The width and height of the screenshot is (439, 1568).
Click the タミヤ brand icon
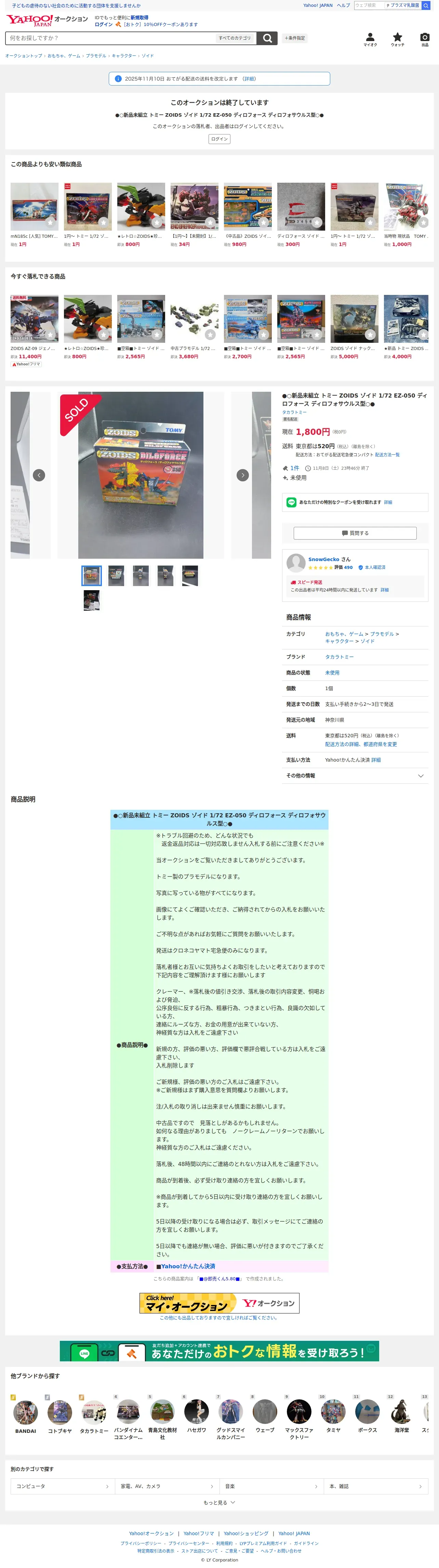[333, 1412]
